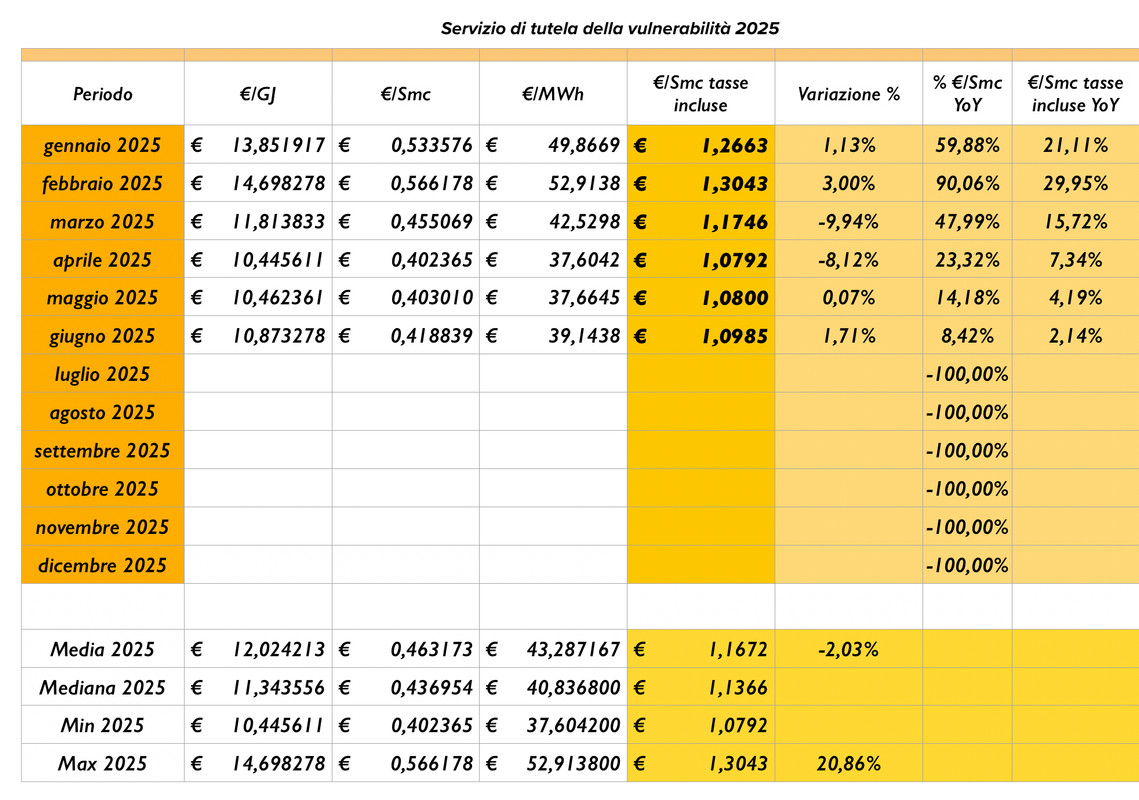This screenshot has width=1139, height=800.
Task: Select the YoY cell 59,88%
Action: point(967,145)
